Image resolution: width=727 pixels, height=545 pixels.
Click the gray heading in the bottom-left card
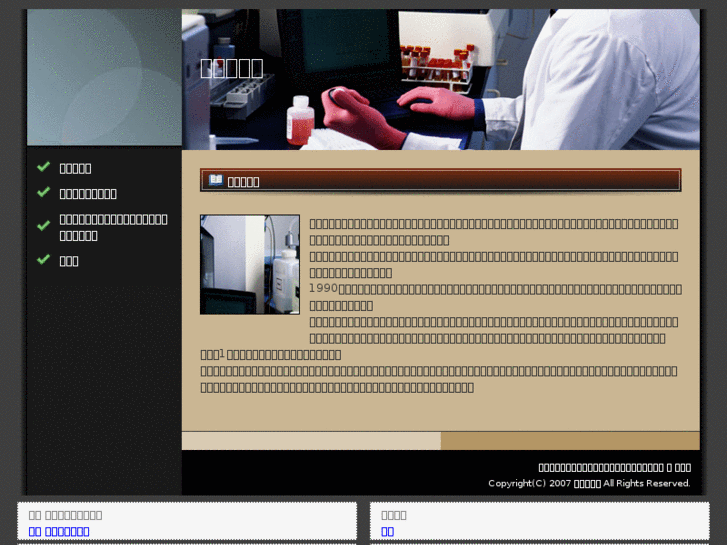65,515
